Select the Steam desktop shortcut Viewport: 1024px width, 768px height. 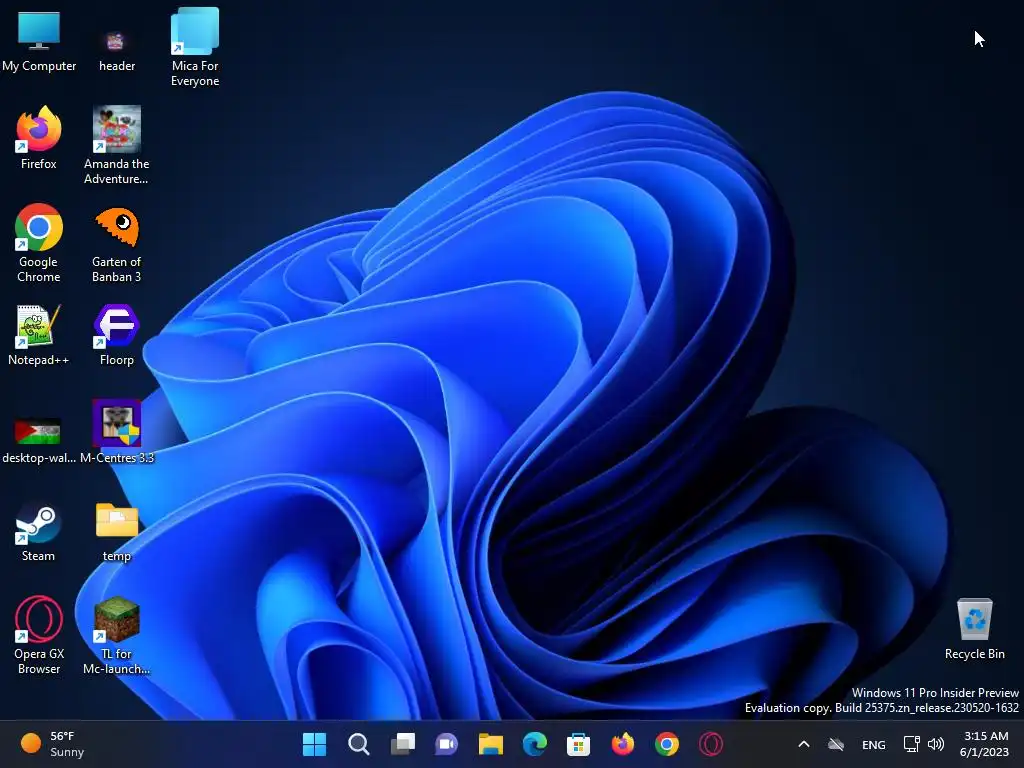point(39,532)
